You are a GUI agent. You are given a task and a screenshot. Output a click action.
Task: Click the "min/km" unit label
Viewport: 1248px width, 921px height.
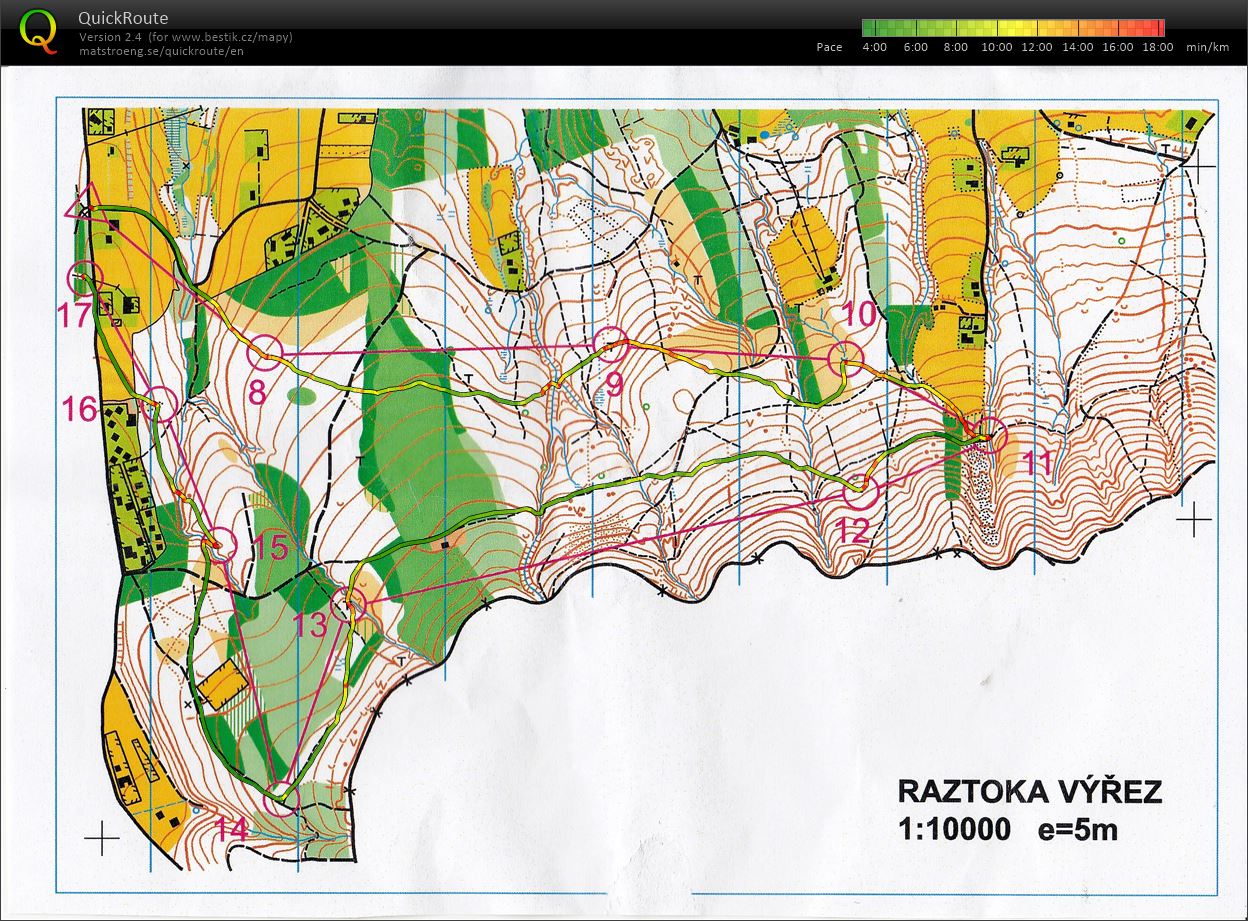[x=1207, y=47]
